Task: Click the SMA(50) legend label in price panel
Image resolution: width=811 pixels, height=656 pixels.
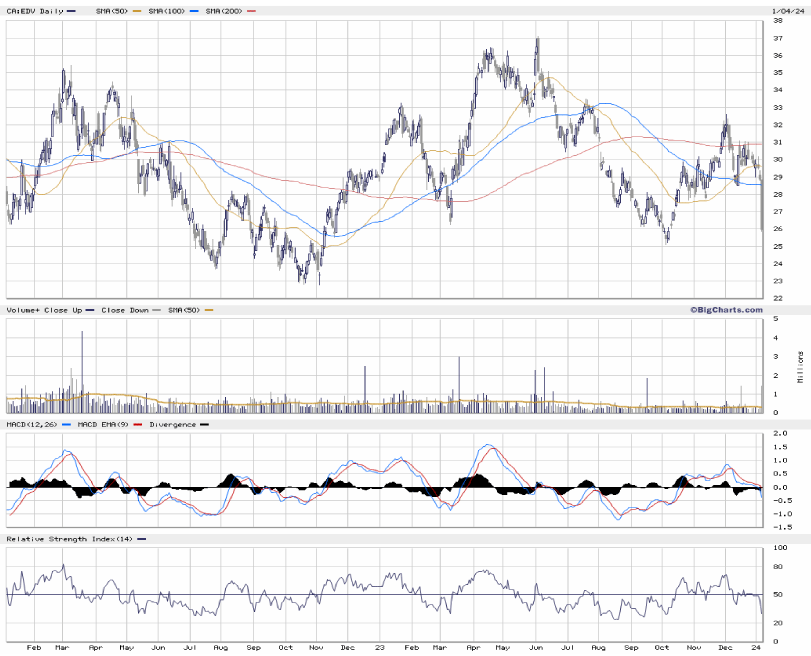Action: [109, 10]
